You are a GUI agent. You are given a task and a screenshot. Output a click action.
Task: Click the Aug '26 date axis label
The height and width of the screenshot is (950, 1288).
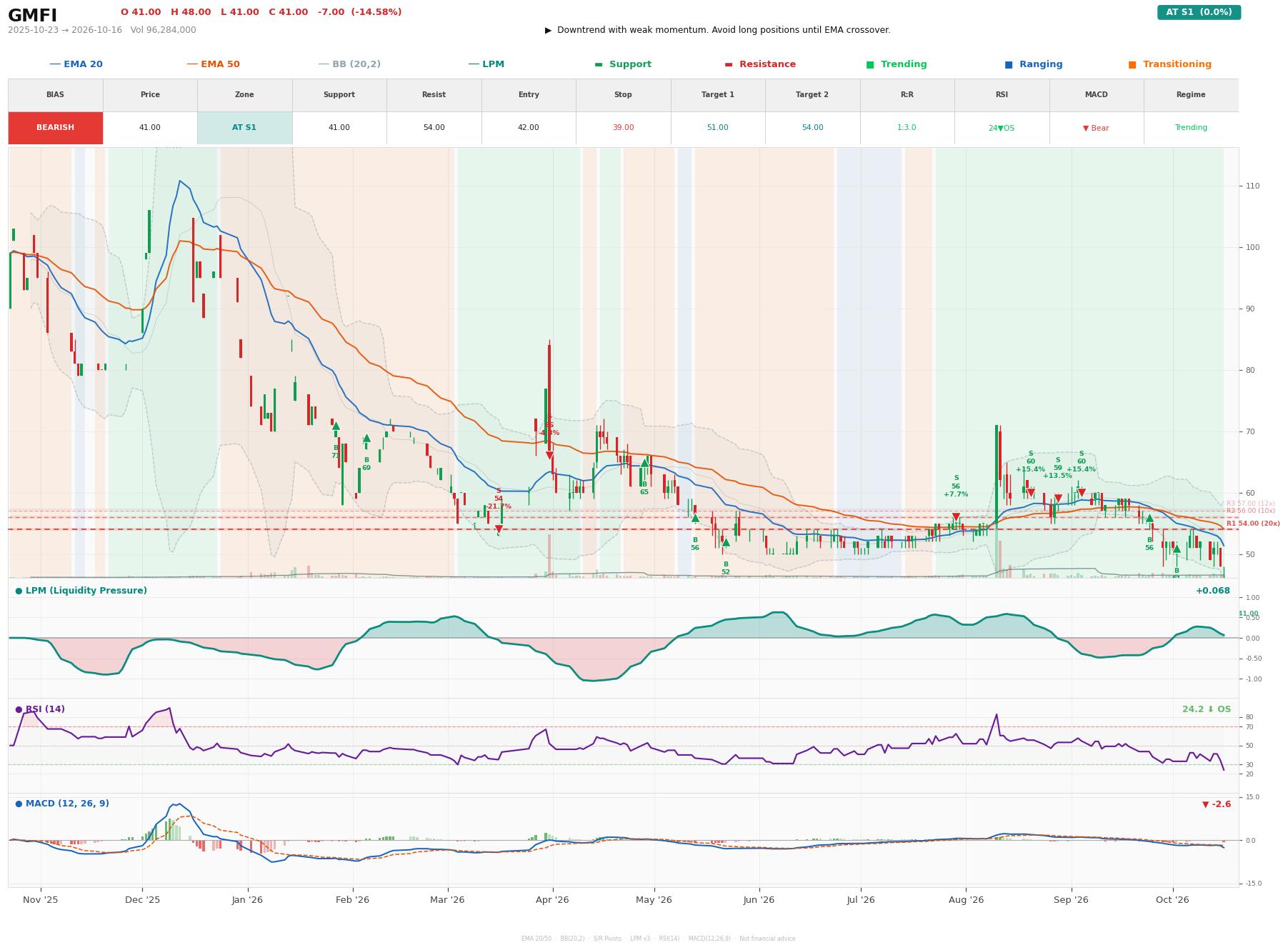click(966, 900)
